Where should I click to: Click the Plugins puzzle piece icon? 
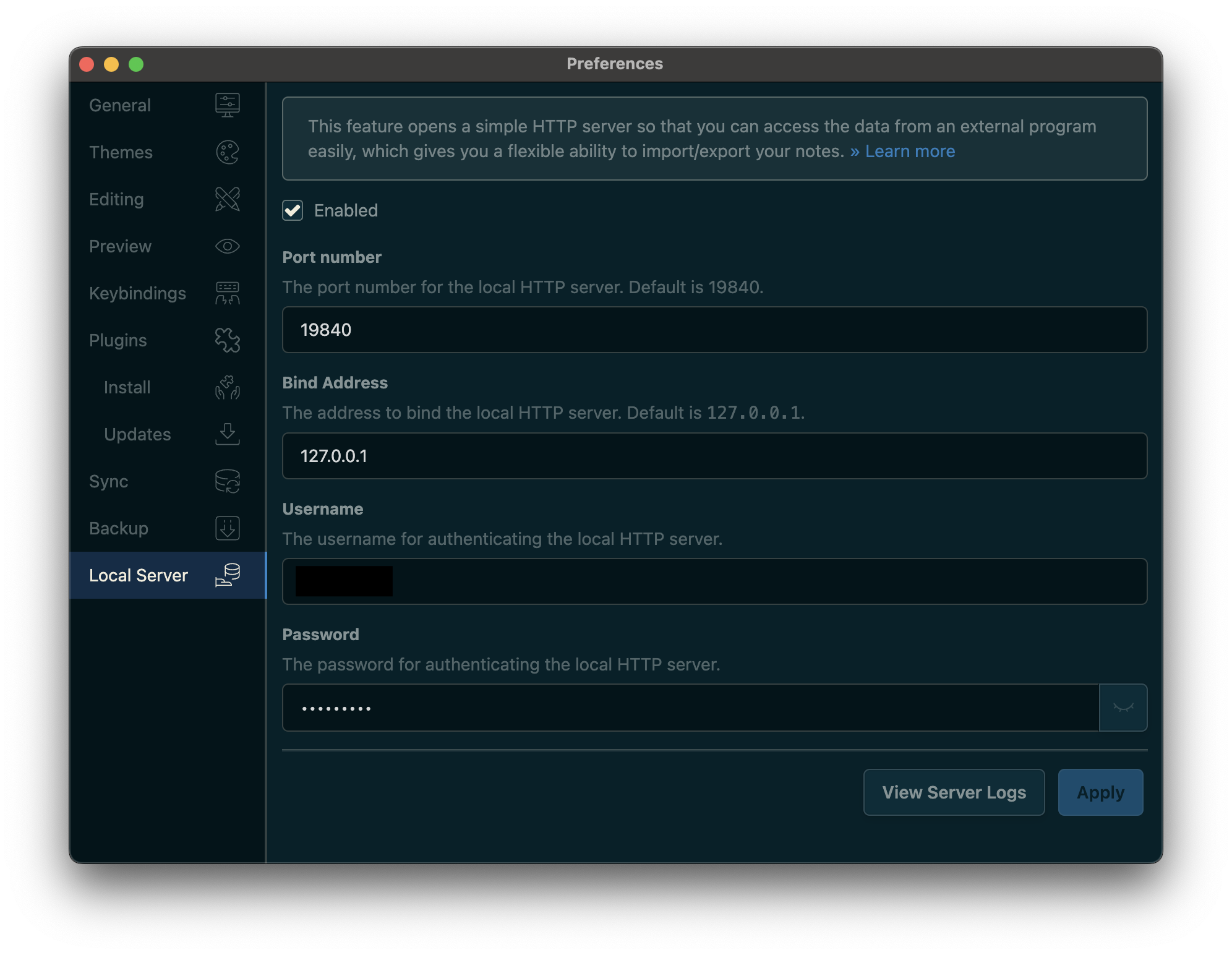[227, 340]
